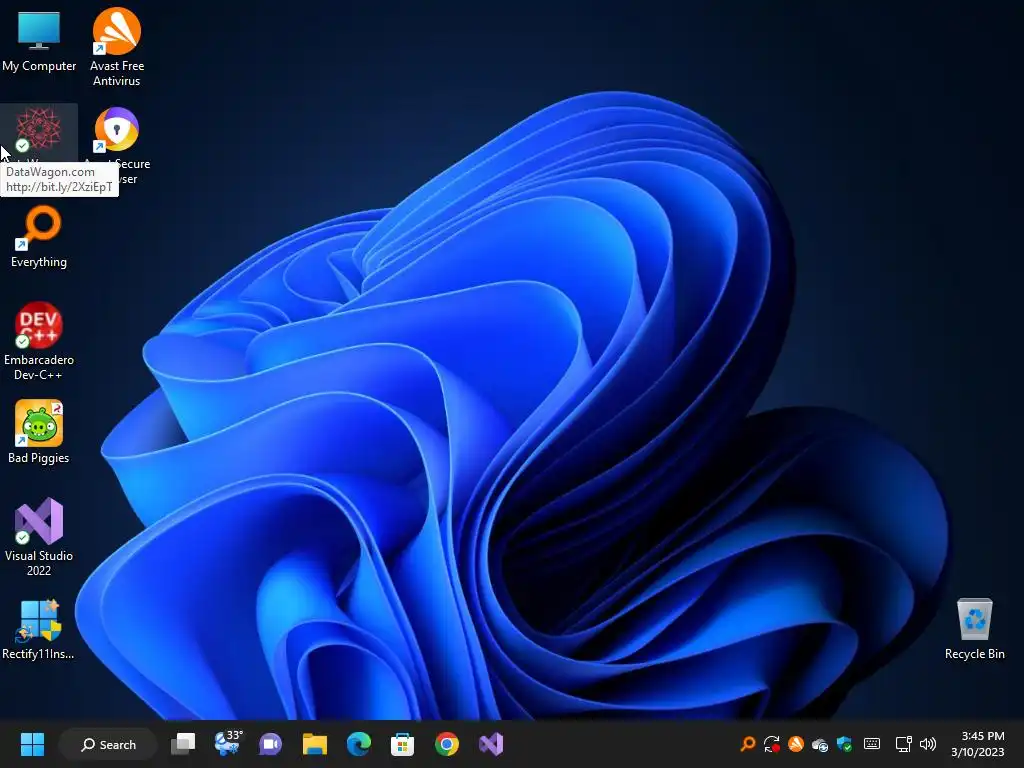The height and width of the screenshot is (768, 1024).
Task: Click the Everything tray icon
Action: [x=748, y=744]
